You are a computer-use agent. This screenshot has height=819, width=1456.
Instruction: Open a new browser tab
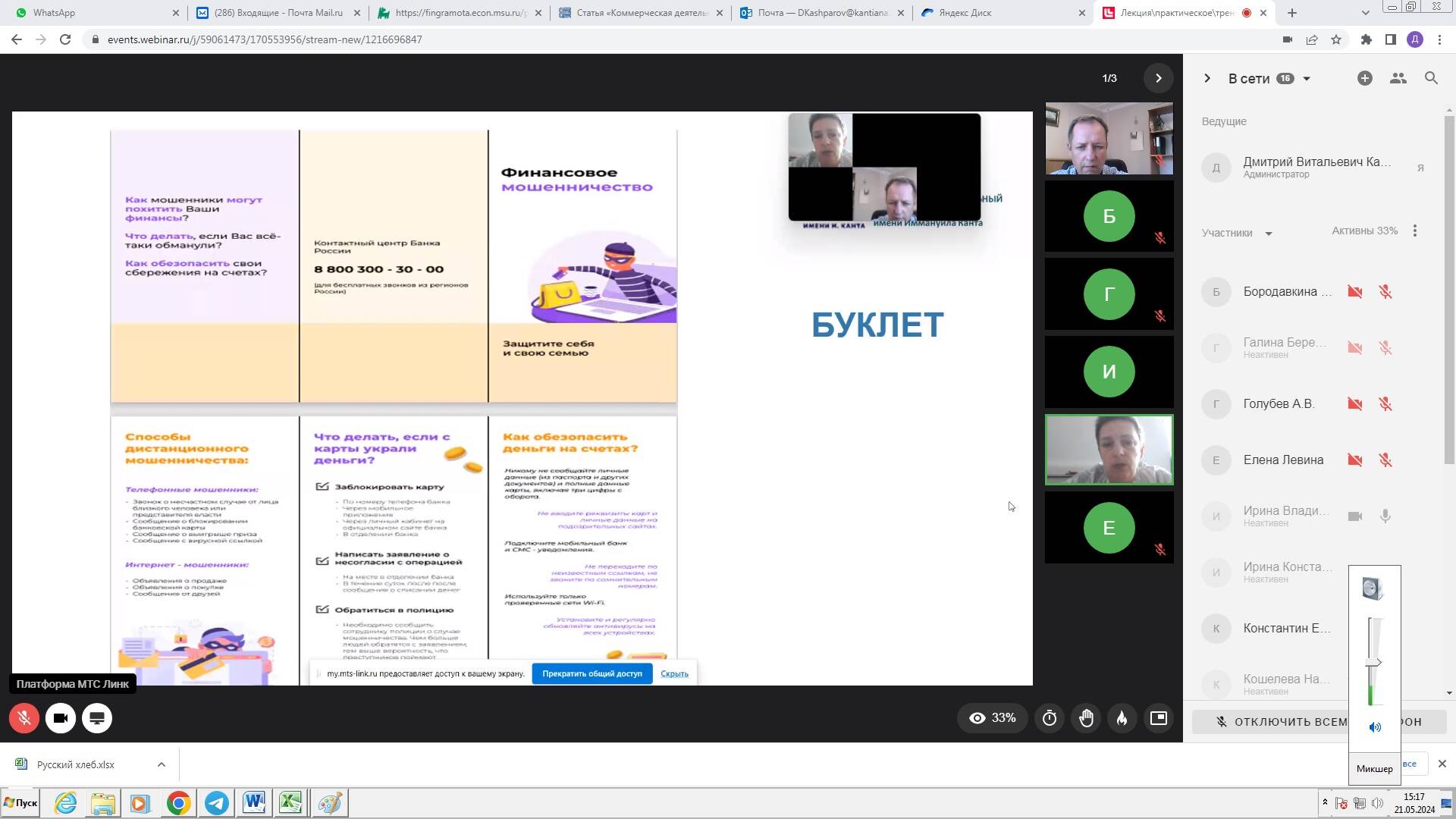coord(1292,13)
